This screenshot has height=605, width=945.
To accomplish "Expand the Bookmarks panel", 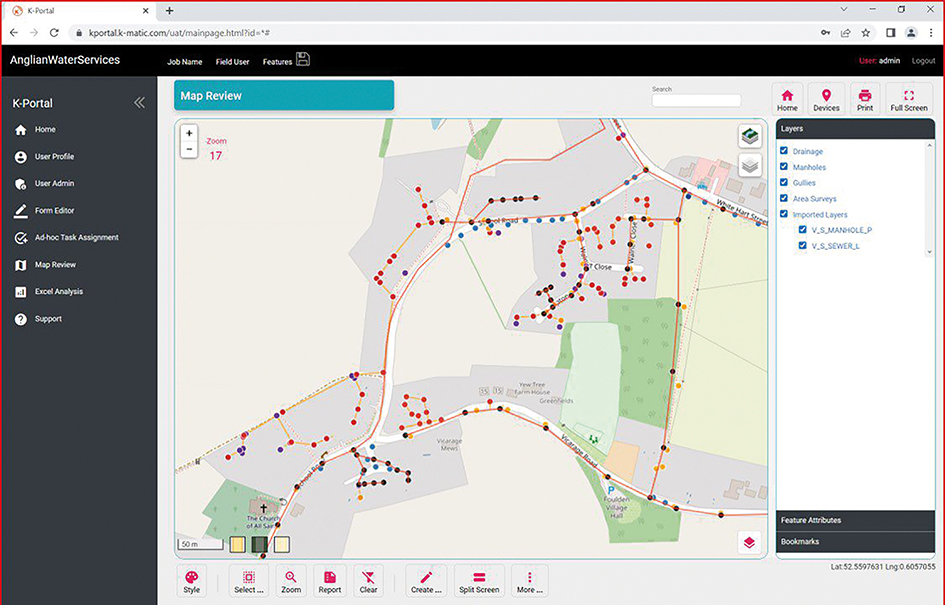I will click(x=855, y=541).
